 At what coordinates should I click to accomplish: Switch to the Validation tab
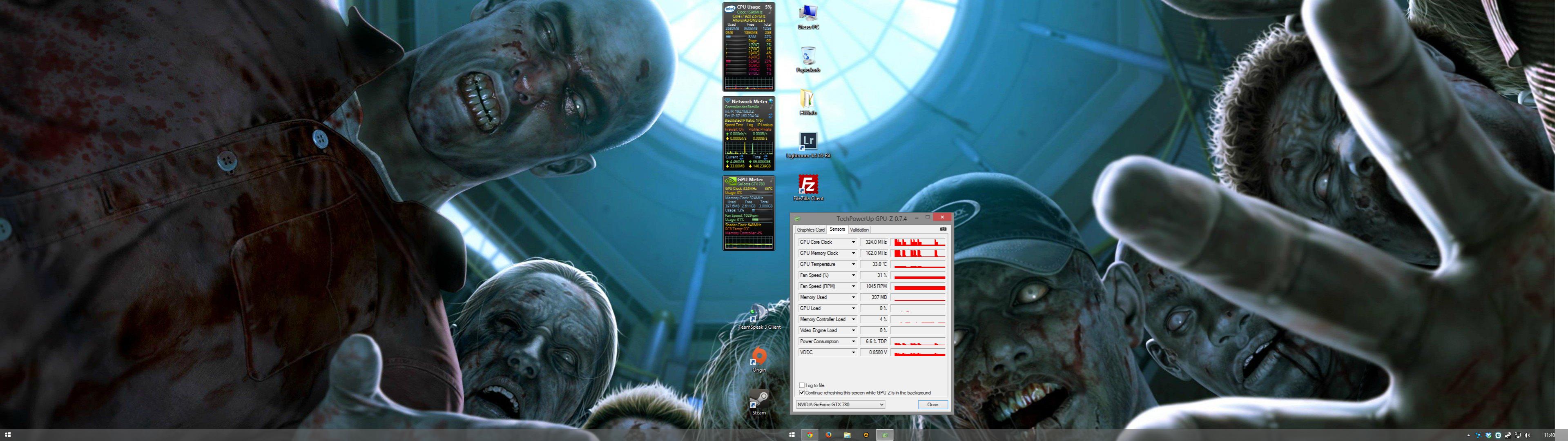(x=859, y=230)
